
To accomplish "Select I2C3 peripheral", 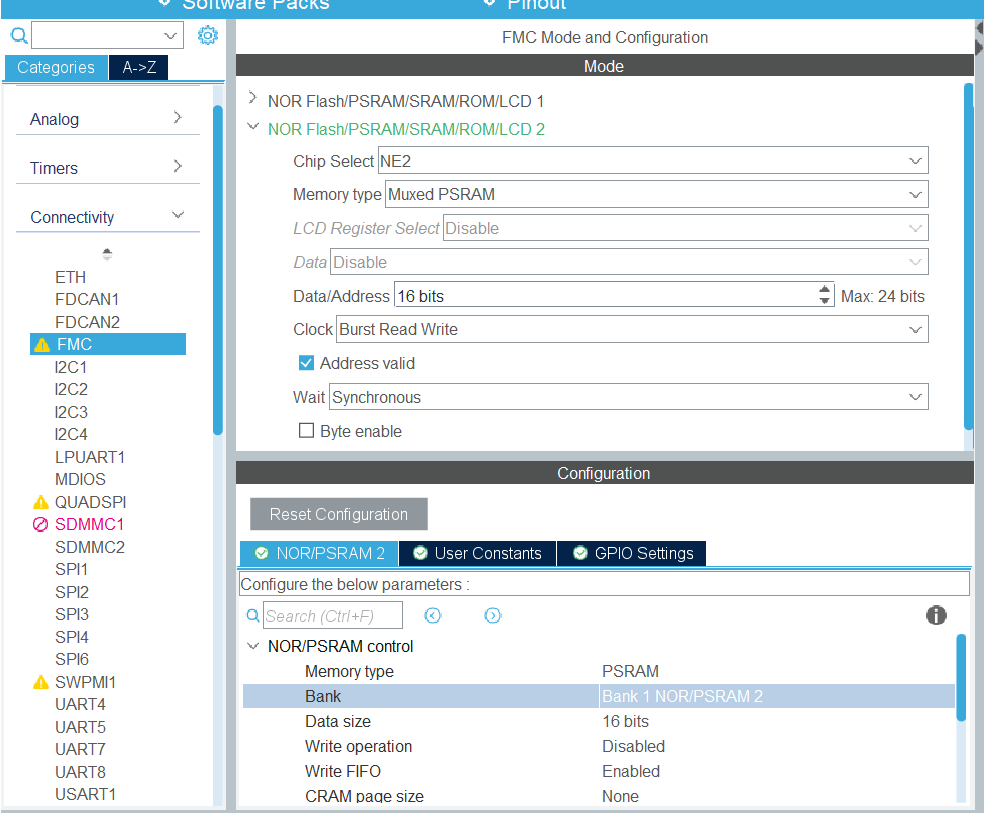I will [71, 412].
